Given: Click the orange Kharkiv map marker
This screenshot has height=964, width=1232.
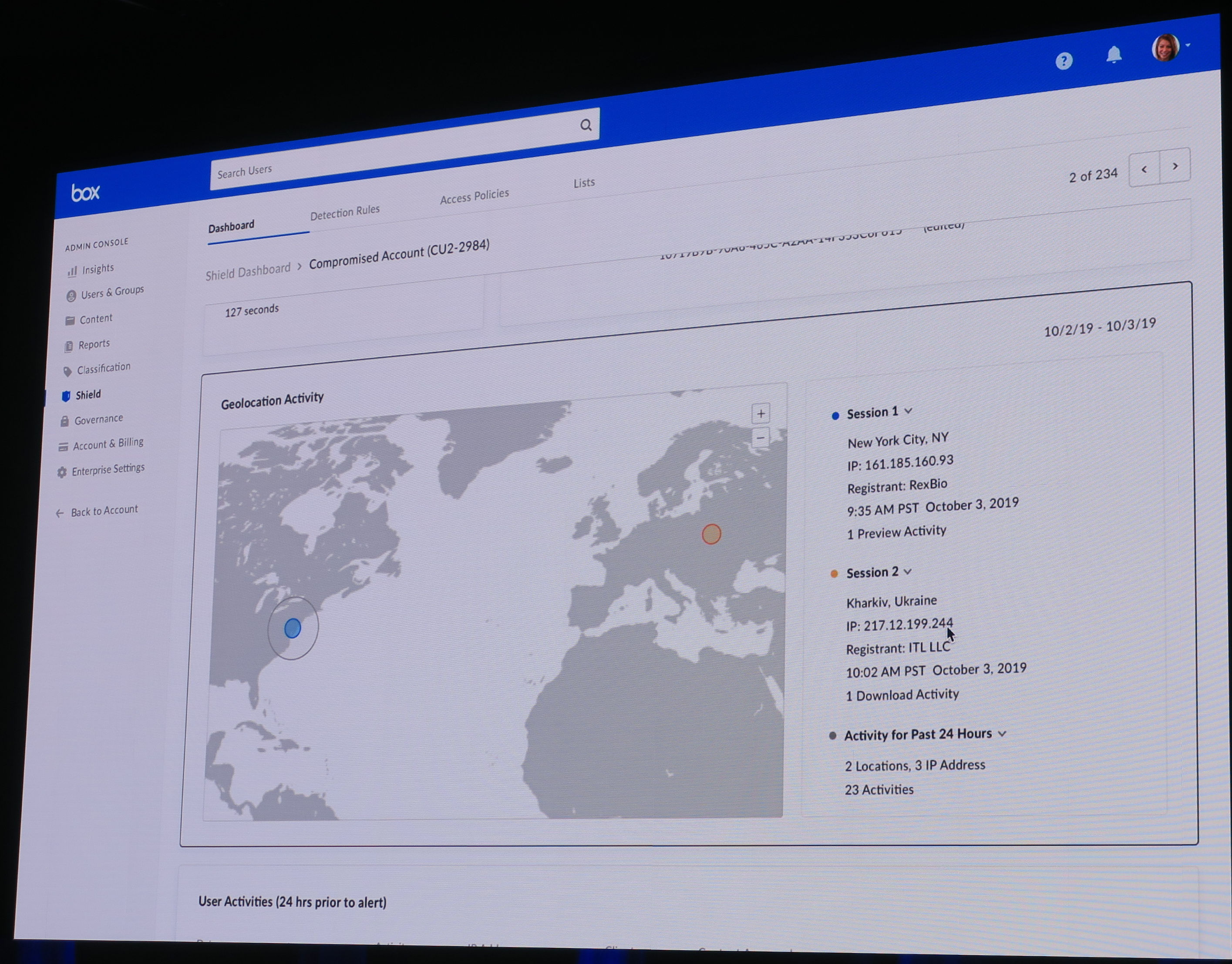Looking at the screenshot, I should pyautogui.click(x=711, y=534).
